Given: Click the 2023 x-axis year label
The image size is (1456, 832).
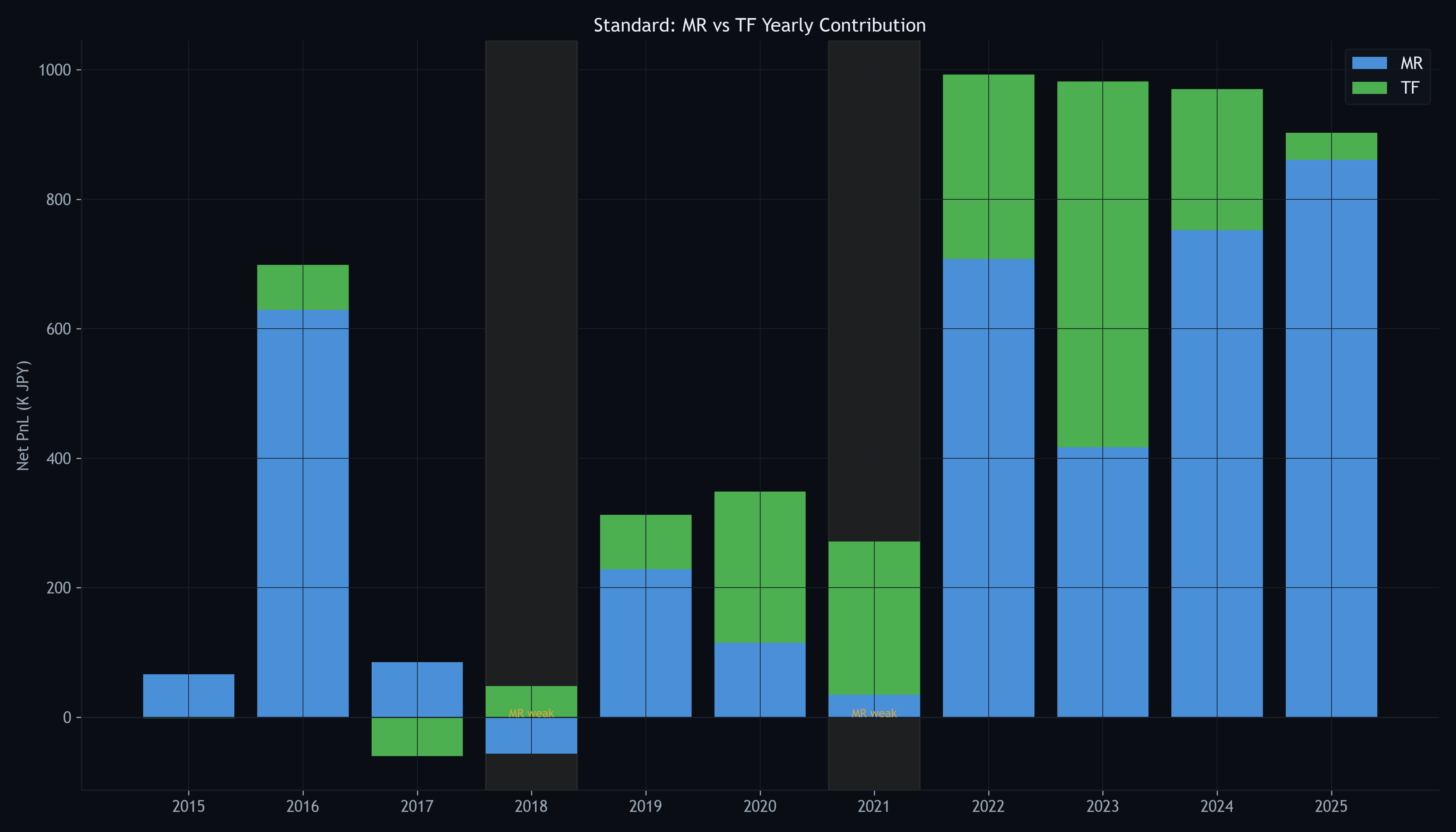Looking at the screenshot, I should pyautogui.click(x=1102, y=806).
